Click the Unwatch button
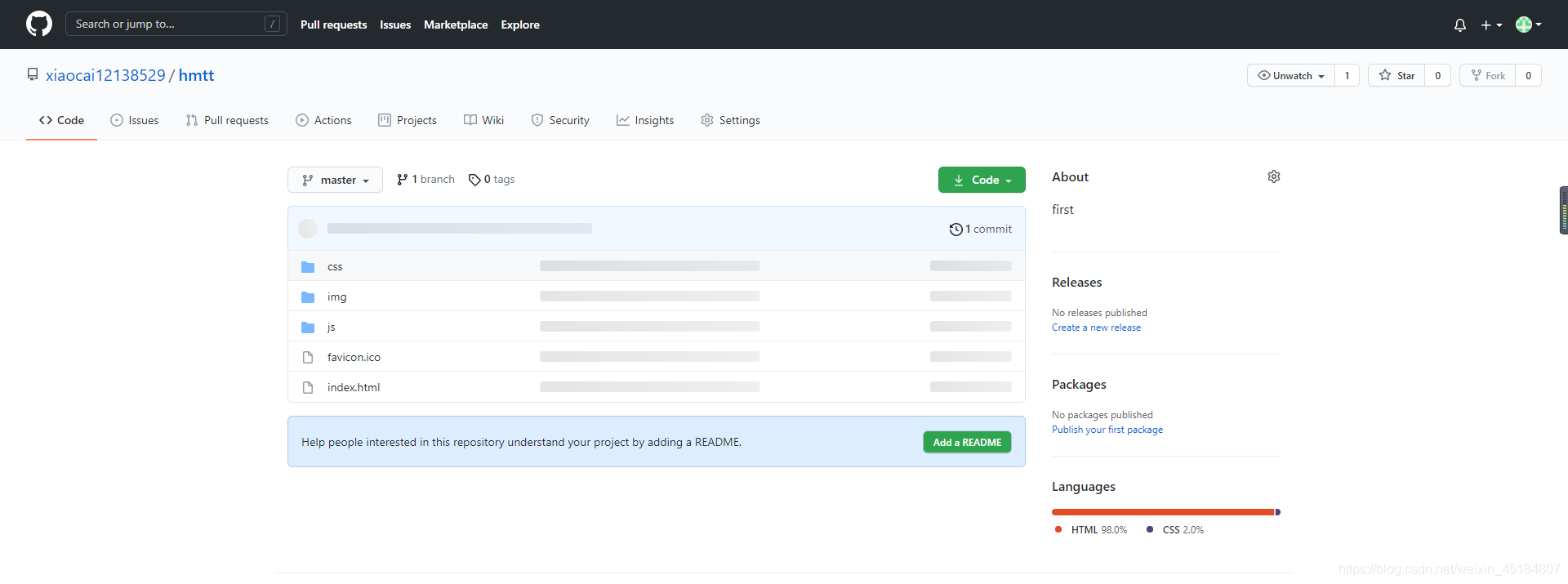This screenshot has width=1568, height=584. click(x=1291, y=75)
